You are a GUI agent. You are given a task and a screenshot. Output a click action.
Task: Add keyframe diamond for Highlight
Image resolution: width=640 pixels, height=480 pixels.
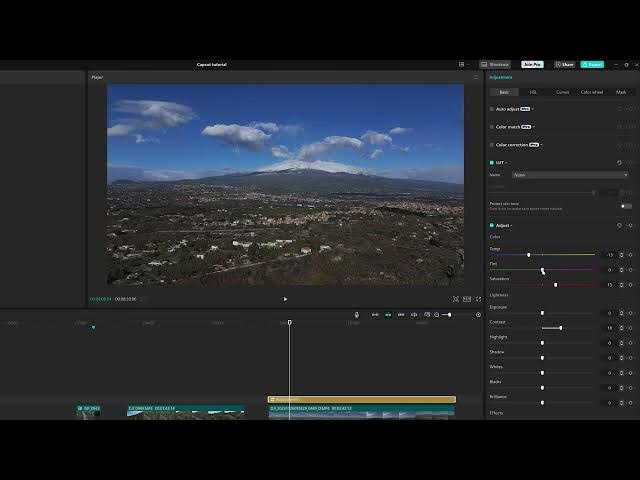[x=631, y=343]
